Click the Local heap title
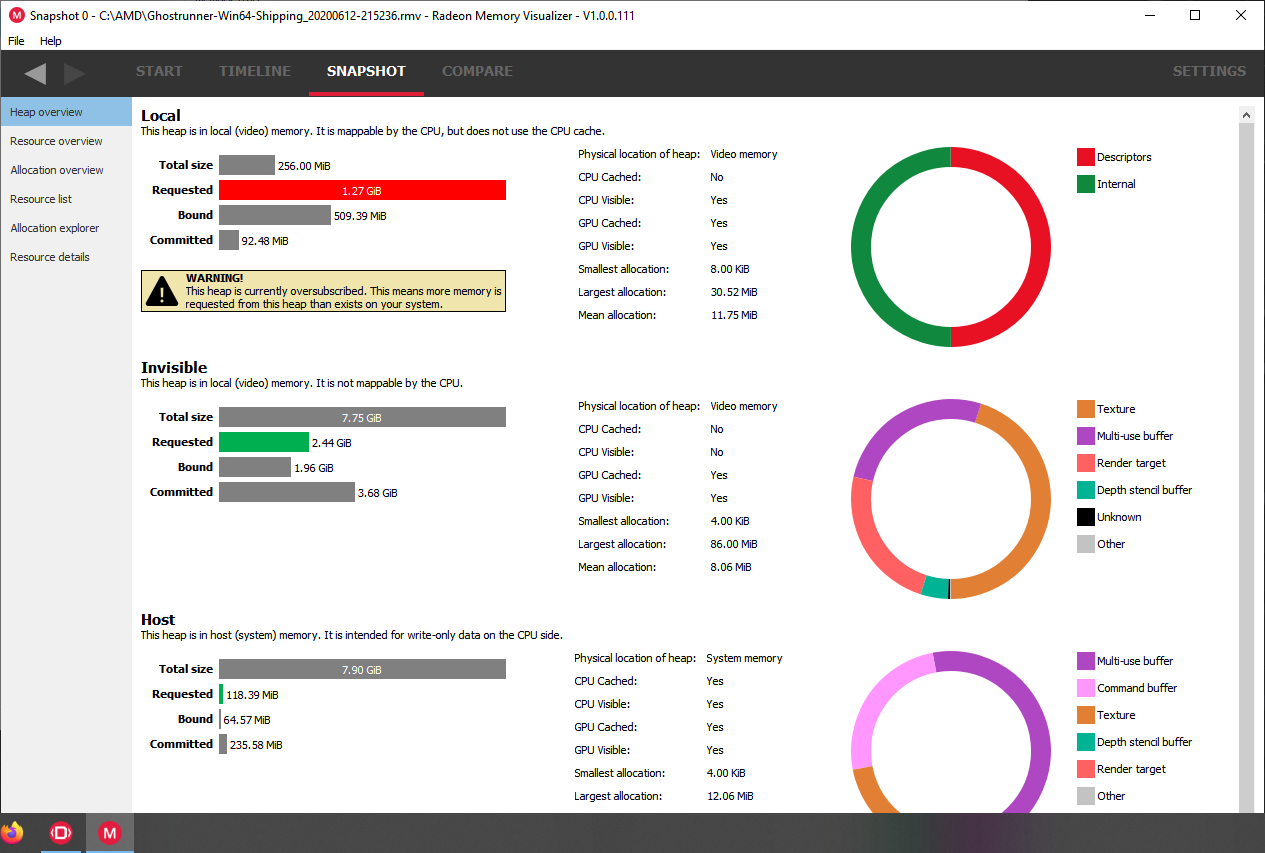This screenshot has width=1265, height=853. click(161, 116)
